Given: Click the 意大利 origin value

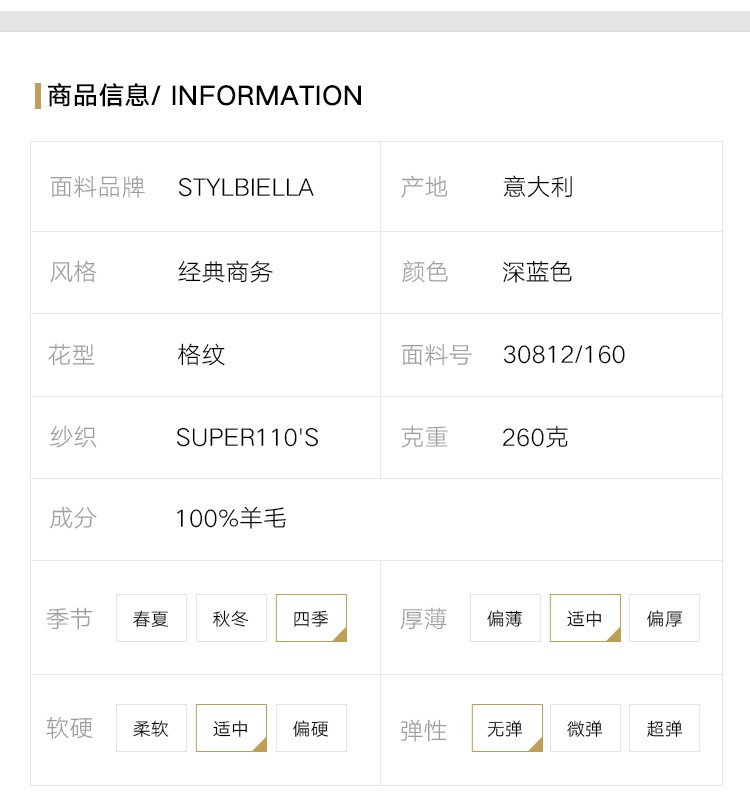Looking at the screenshot, I should pos(538,187).
